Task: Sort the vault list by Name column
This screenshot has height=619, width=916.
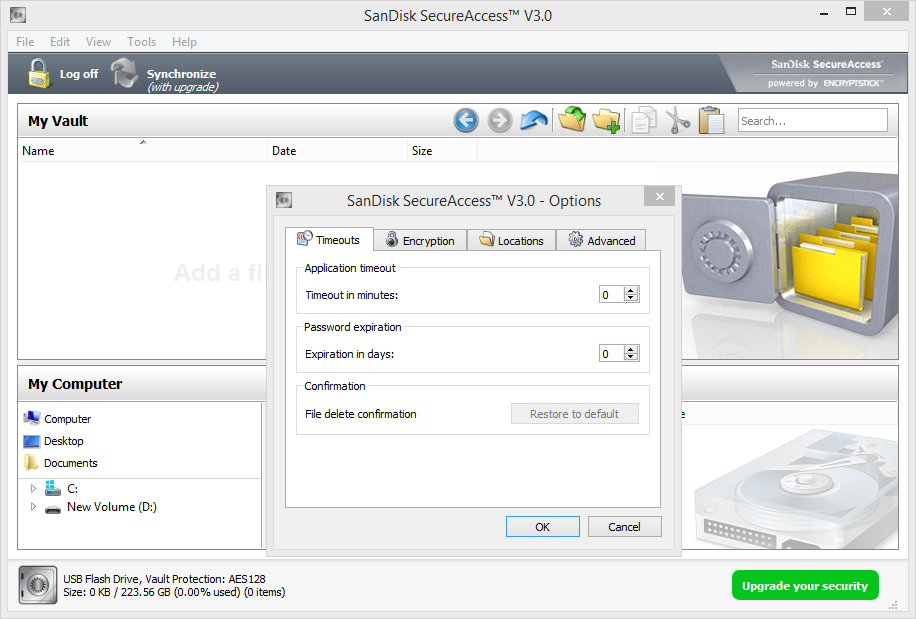Action: tap(143, 151)
